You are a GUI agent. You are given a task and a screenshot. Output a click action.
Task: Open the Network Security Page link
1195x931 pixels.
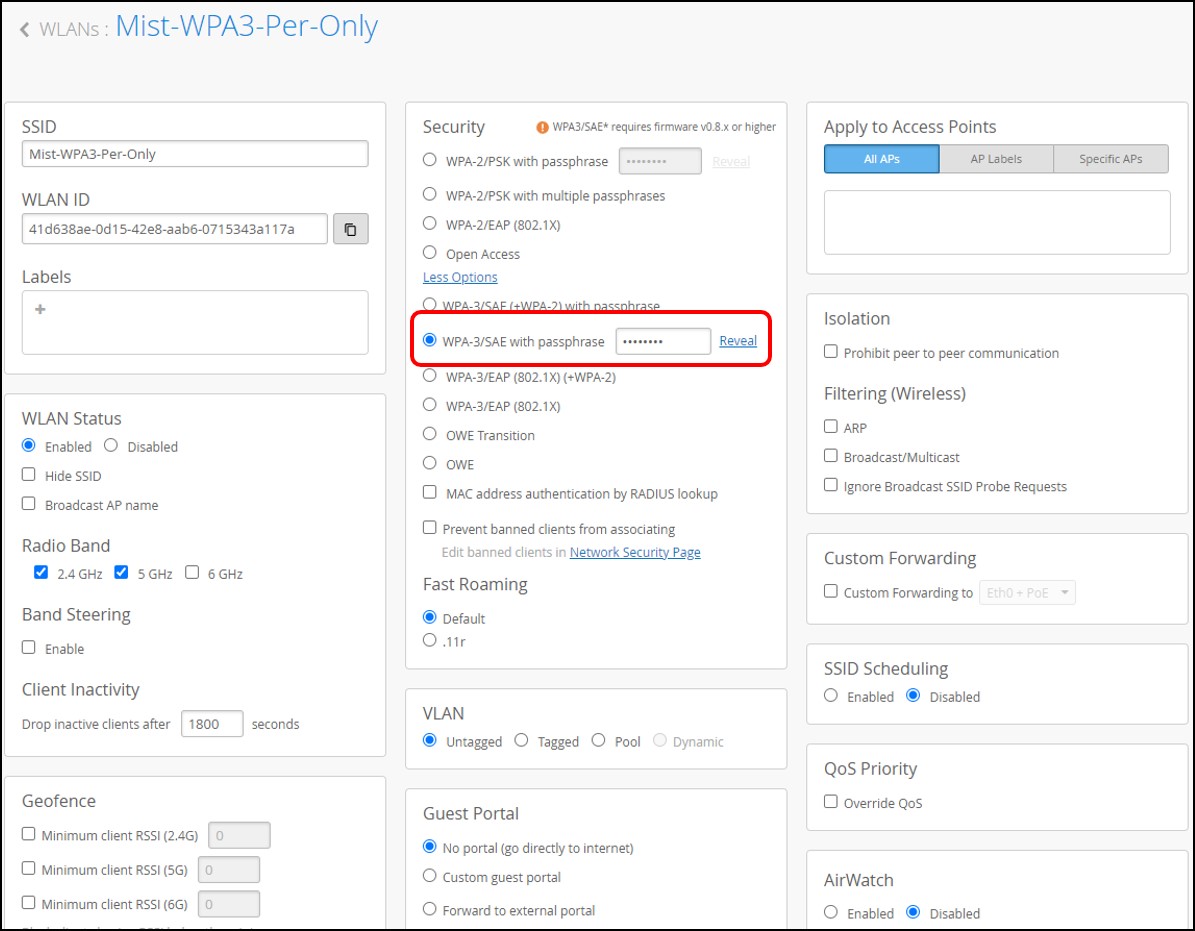pos(635,551)
